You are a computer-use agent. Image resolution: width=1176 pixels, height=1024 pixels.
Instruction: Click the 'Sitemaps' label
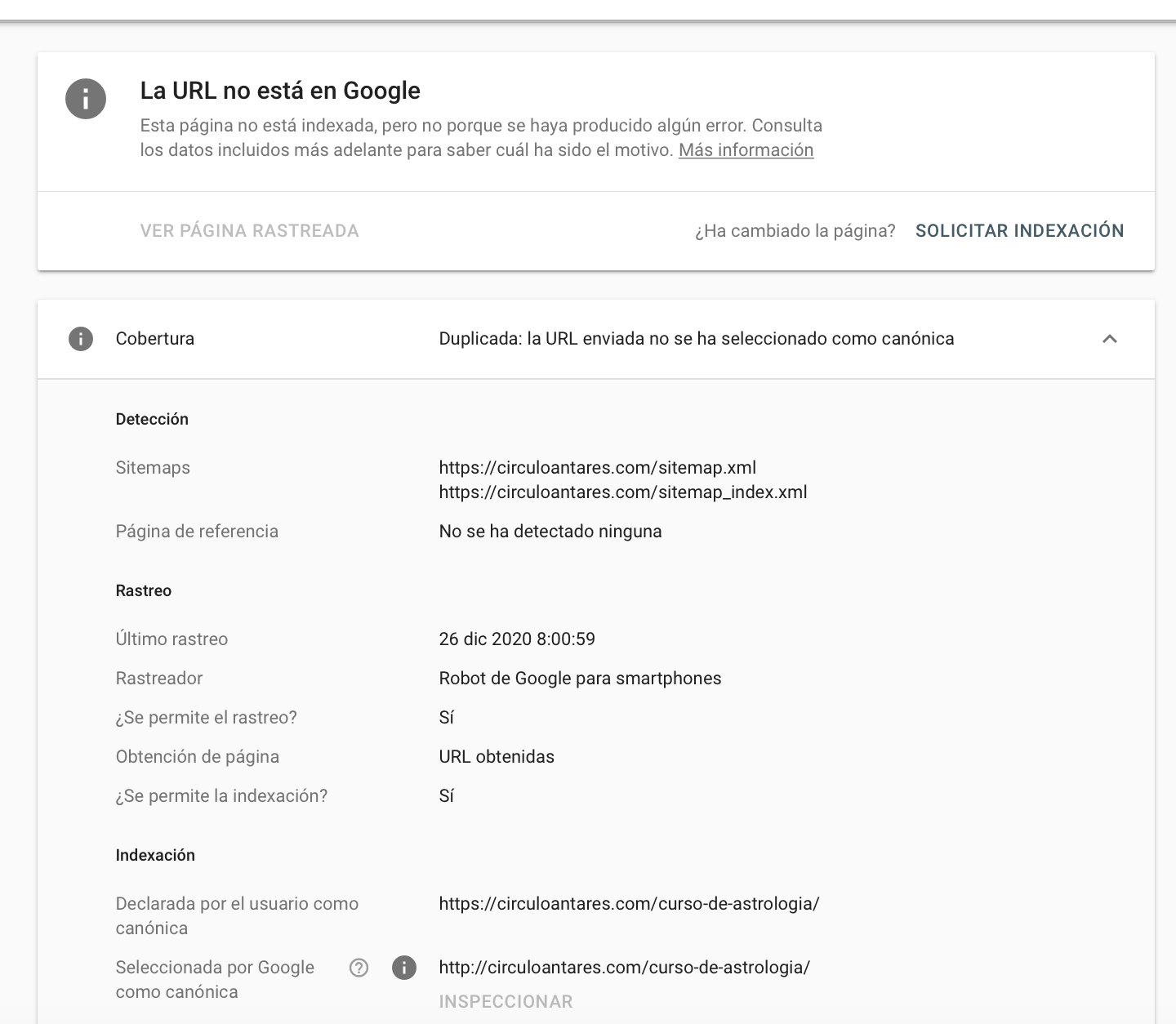[x=153, y=468]
